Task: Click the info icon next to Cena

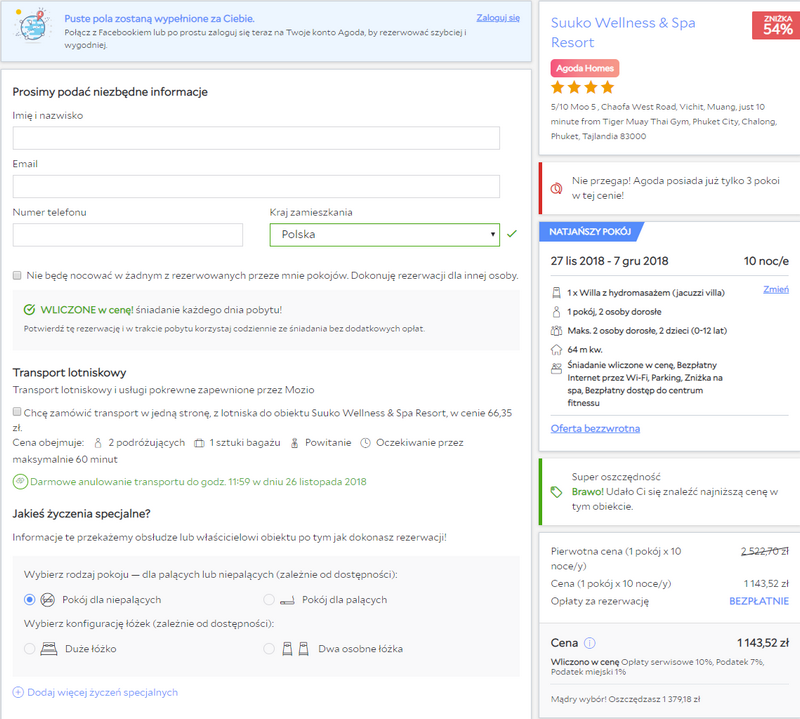Action: point(589,643)
